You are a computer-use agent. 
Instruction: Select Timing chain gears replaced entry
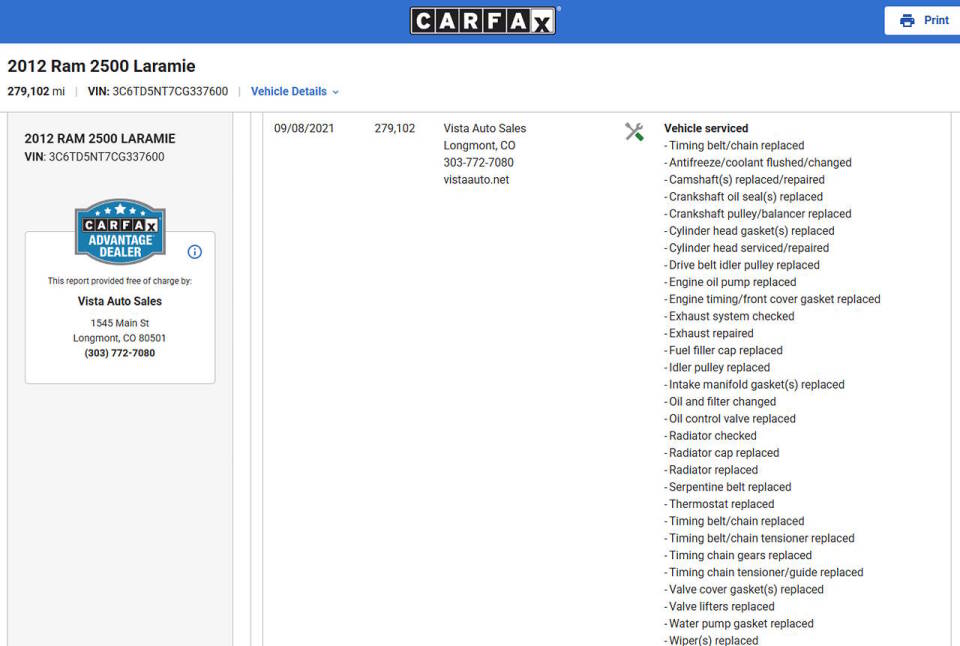point(738,555)
